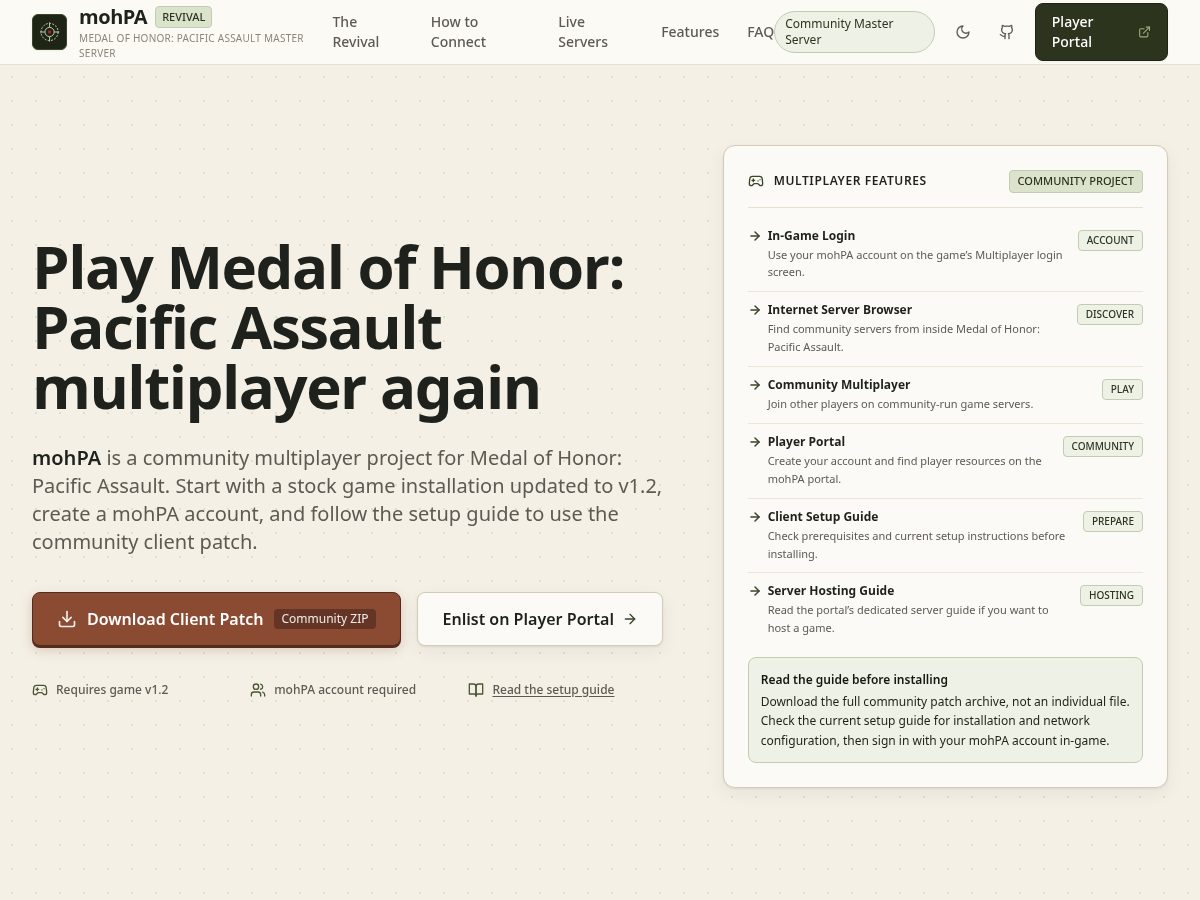This screenshot has width=1200, height=900.
Task: Click the REVIVAL badge near the logo
Action: [x=183, y=17]
